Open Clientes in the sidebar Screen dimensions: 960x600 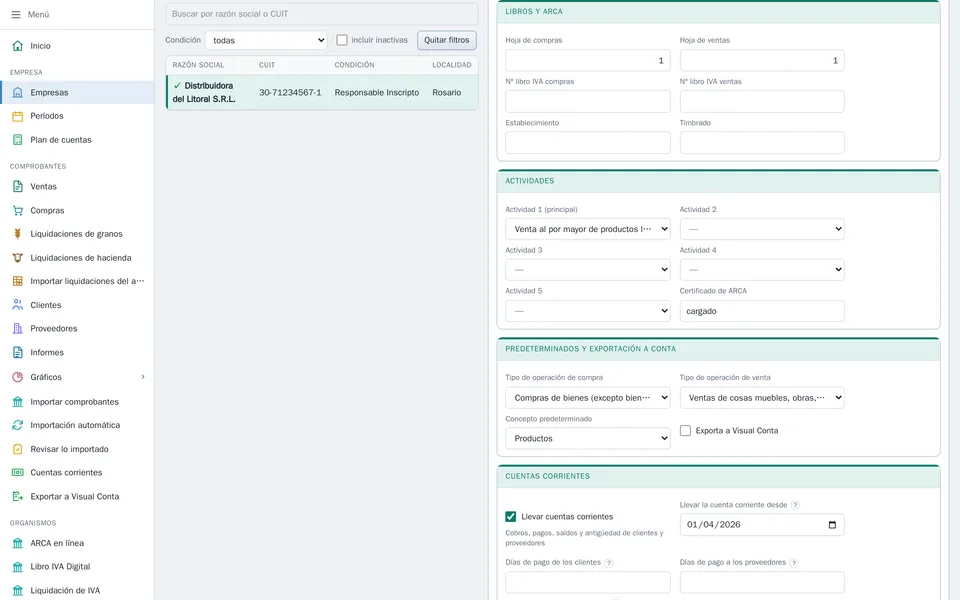[77, 305]
